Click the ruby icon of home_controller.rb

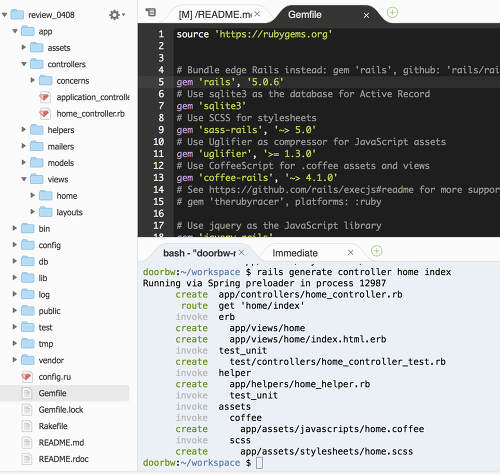[x=45, y=114]
